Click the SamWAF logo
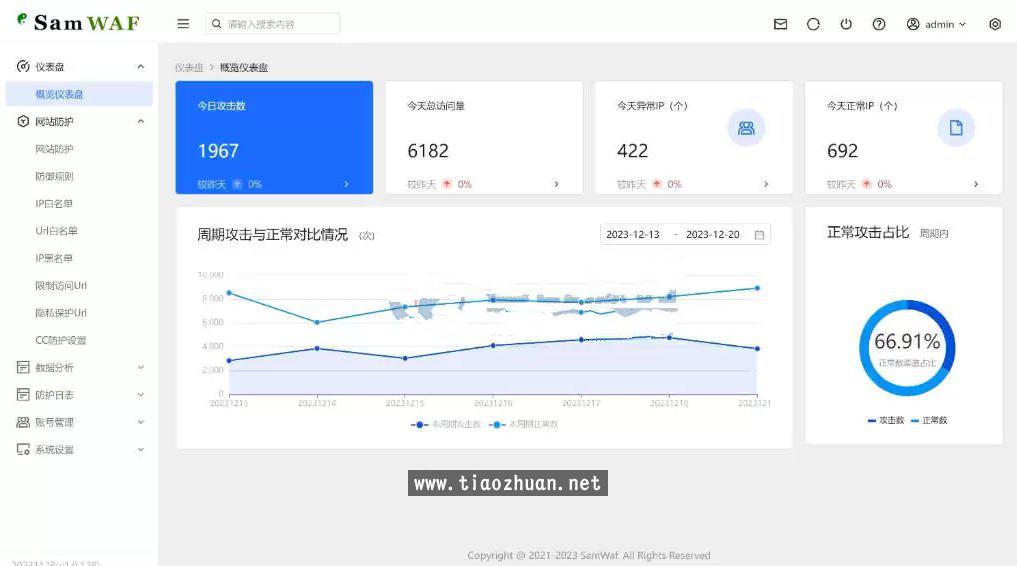The height and width of the screenshot is (566, 1017). pos(78,23)
